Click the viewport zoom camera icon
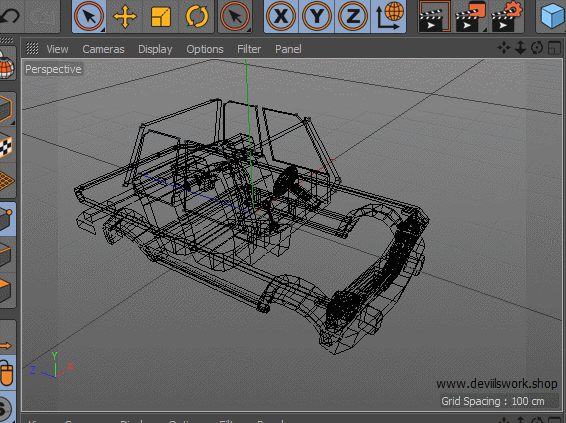Viewport: 566px width, 423px height. (520, 48)
